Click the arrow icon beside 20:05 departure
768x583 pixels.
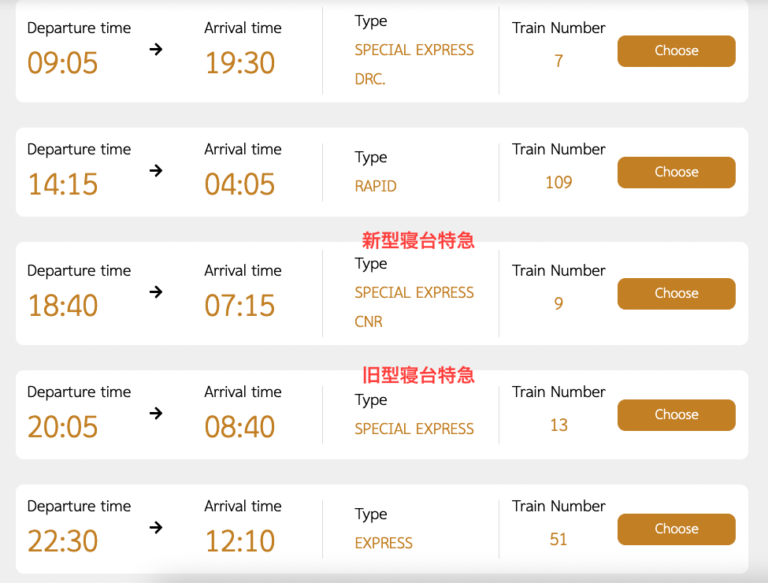pos(156,413)
